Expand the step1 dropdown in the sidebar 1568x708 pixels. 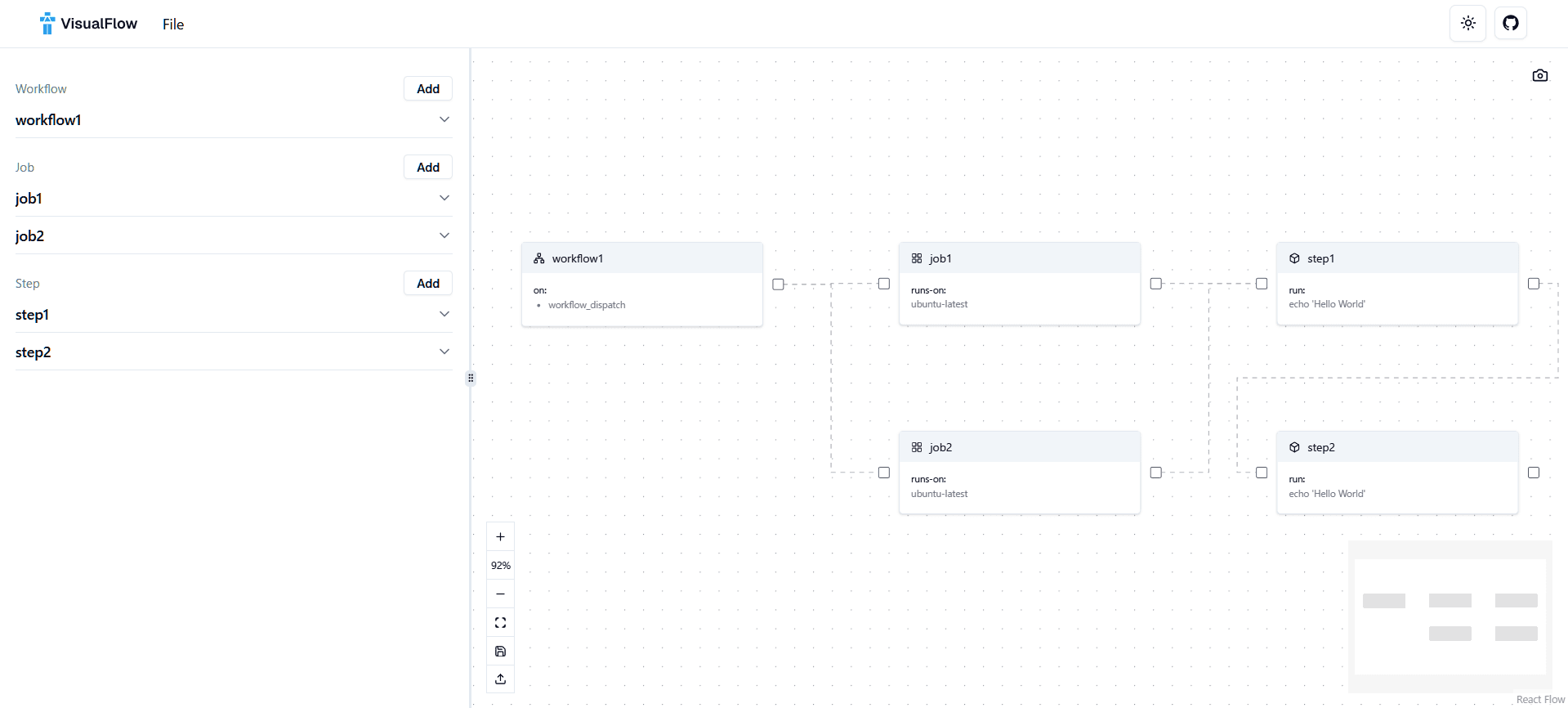click(x=444, y=313)
